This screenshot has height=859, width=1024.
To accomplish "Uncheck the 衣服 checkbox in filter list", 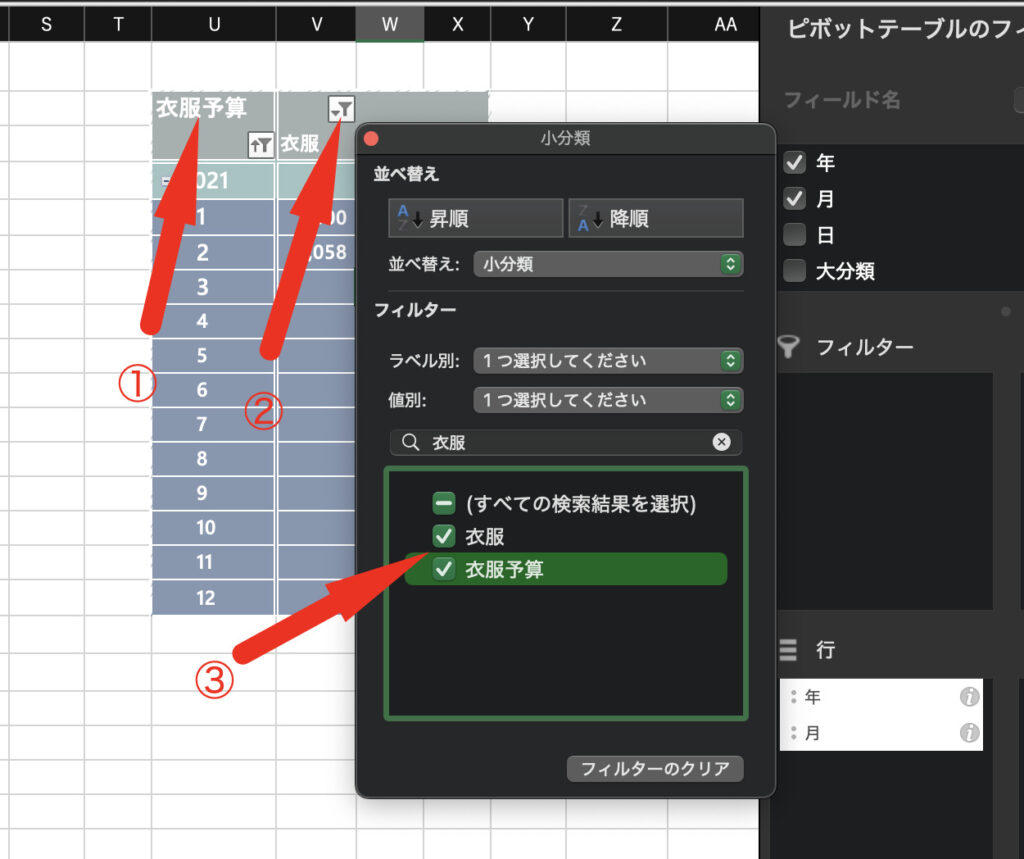I will pos(444,537).
